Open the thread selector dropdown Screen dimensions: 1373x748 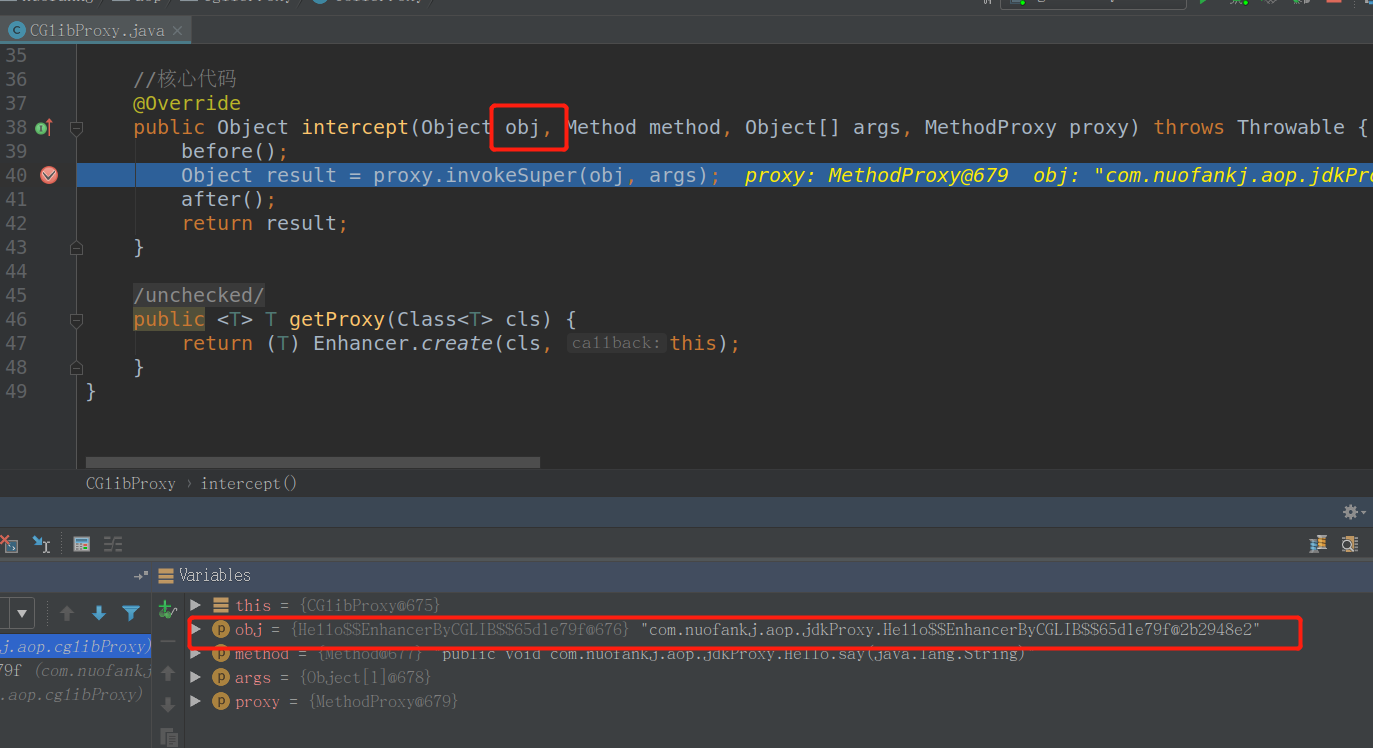[22, 613]
